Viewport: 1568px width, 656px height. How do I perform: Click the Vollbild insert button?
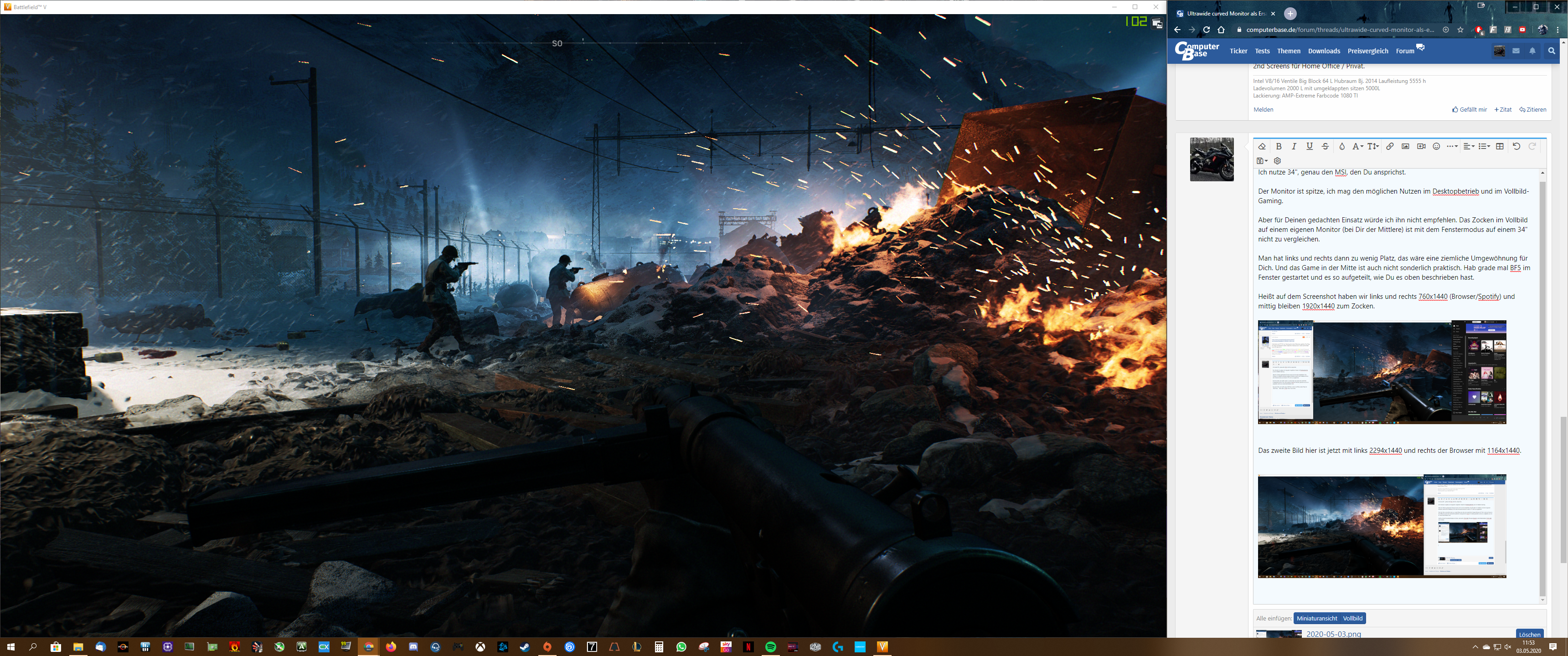[1352, 618]
